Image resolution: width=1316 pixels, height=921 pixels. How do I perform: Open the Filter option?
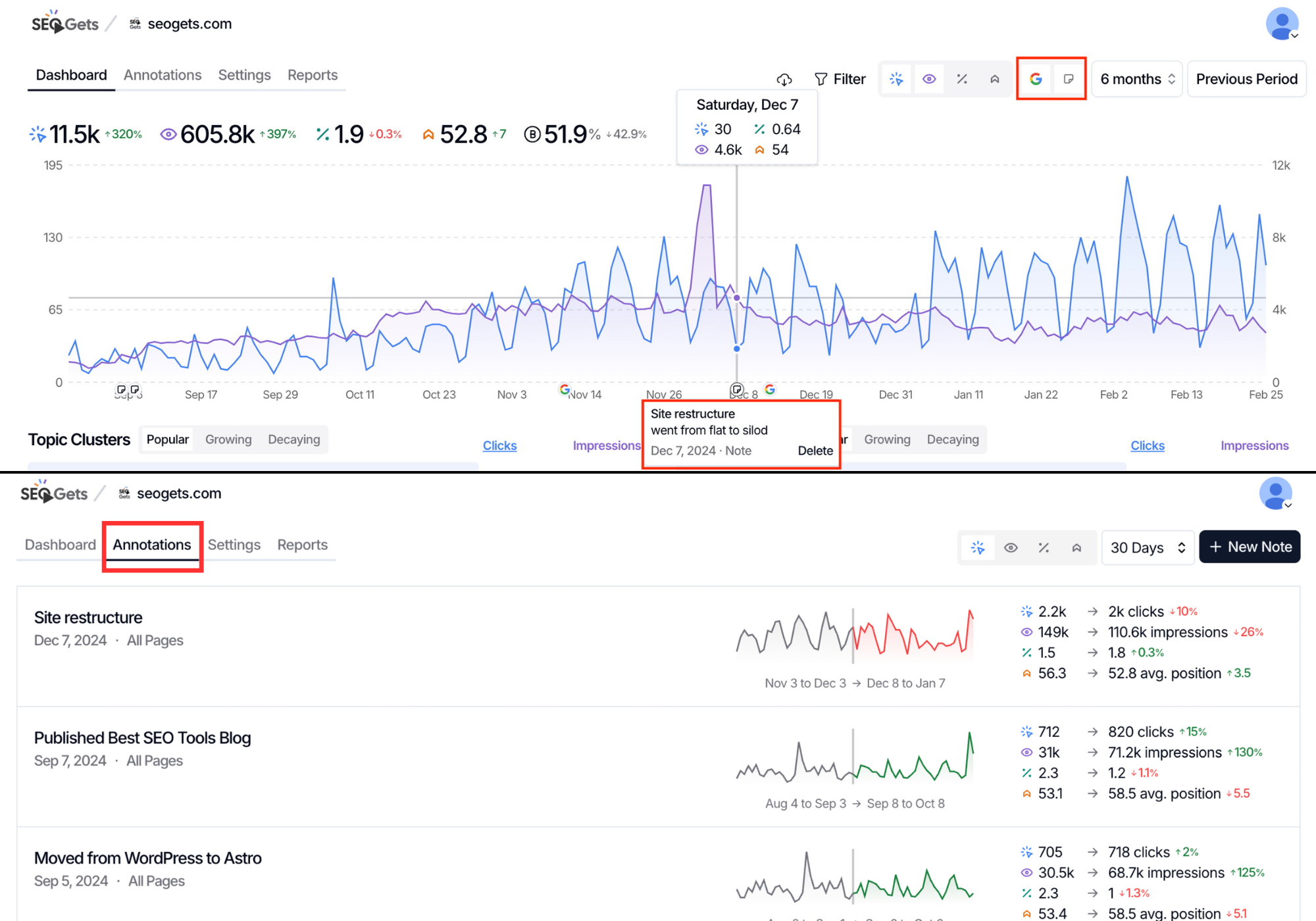[840, 79]
